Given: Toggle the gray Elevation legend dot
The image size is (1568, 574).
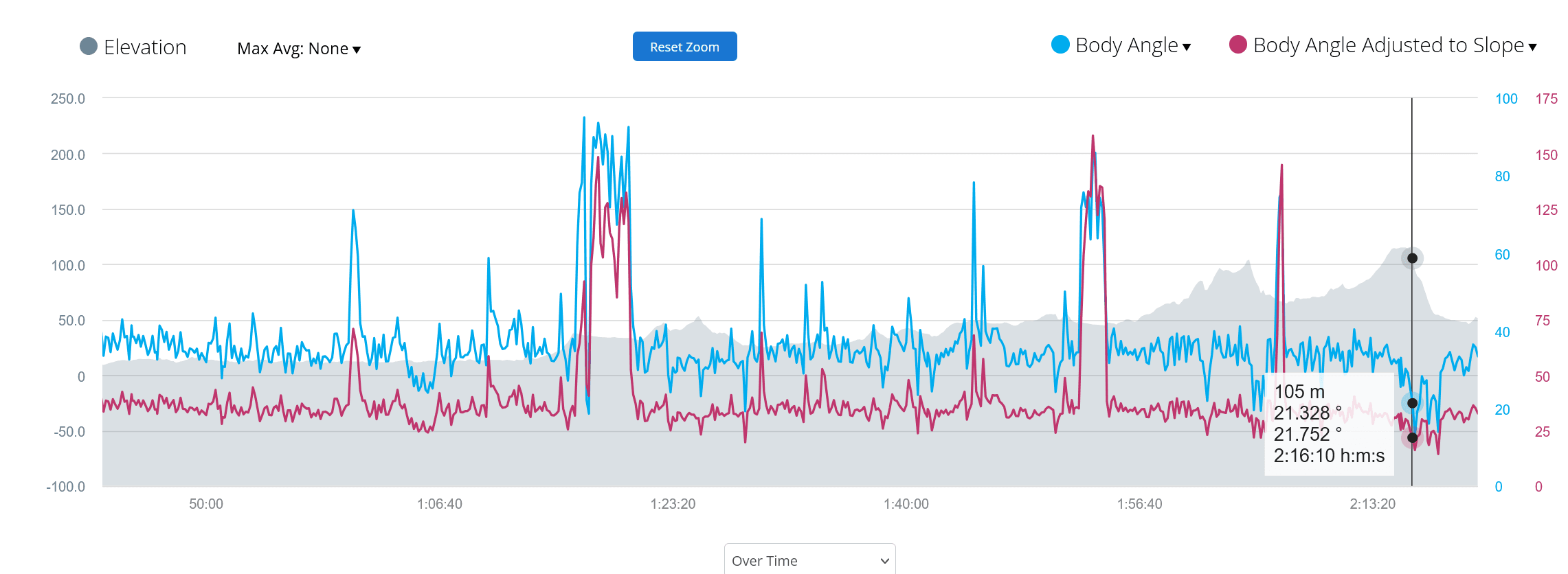Looking at the screenshot, I should 89,46.
